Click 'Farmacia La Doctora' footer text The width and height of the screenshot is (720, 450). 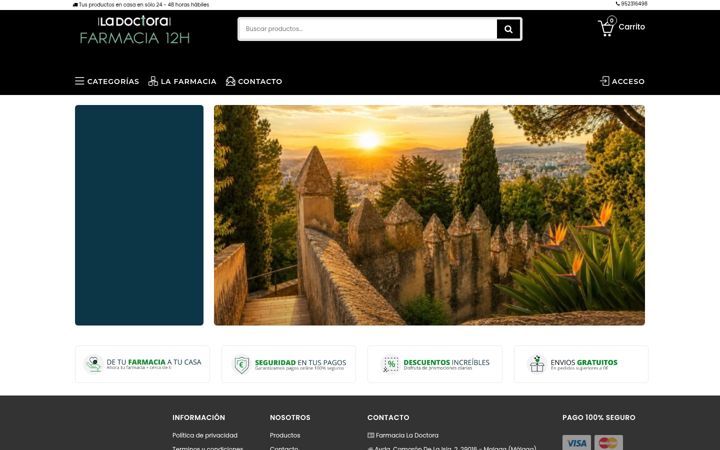407,435
